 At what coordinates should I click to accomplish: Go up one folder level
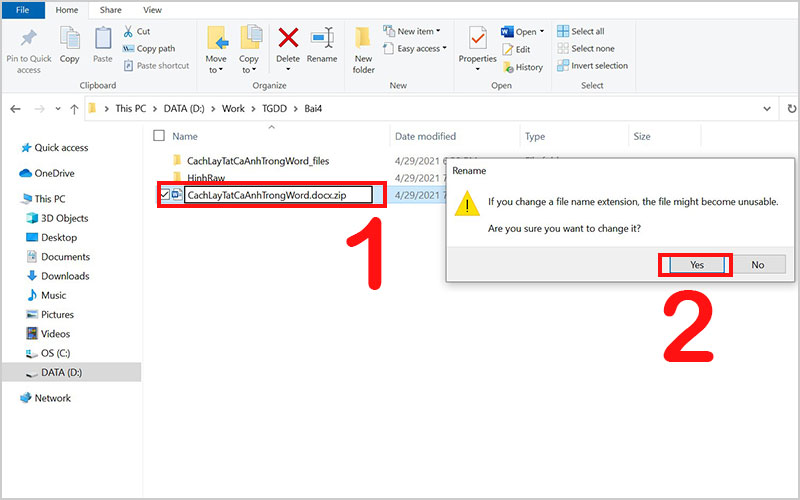point(74,109)
